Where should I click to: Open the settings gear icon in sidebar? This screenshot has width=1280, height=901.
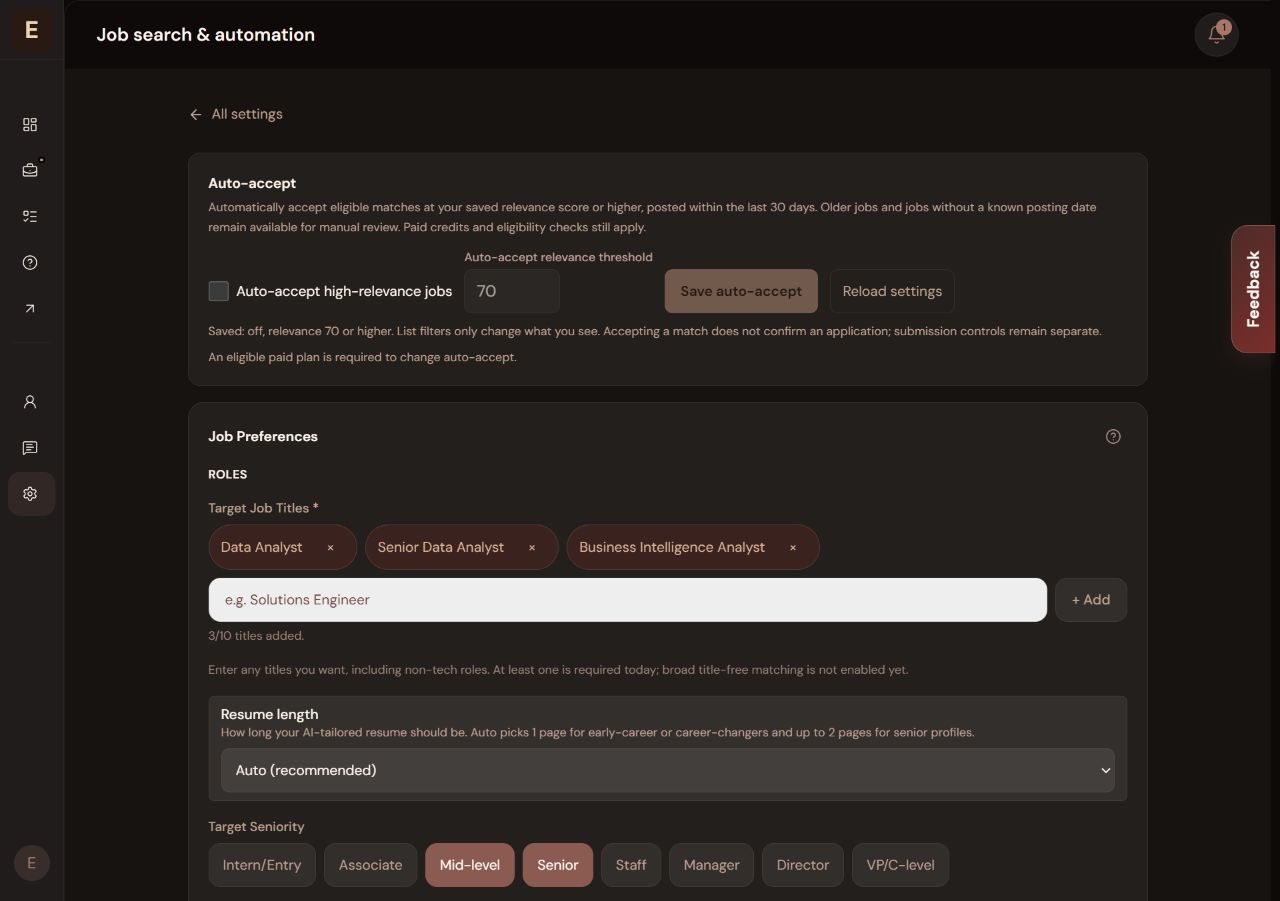30,494
